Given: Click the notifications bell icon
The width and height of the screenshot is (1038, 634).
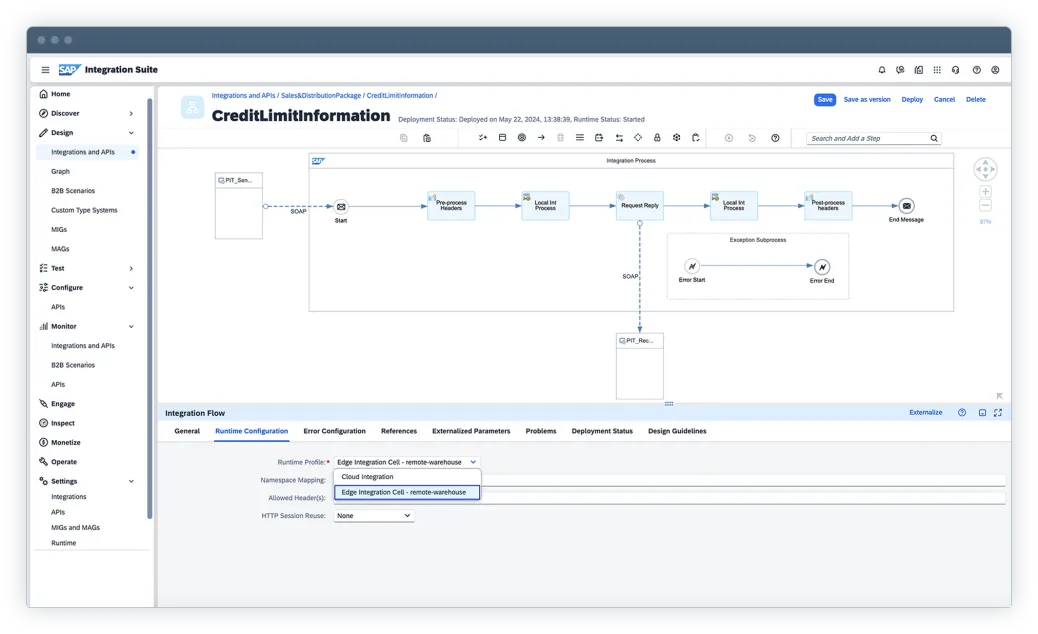Looking at the screenshot, I should (x=881, y=70).
